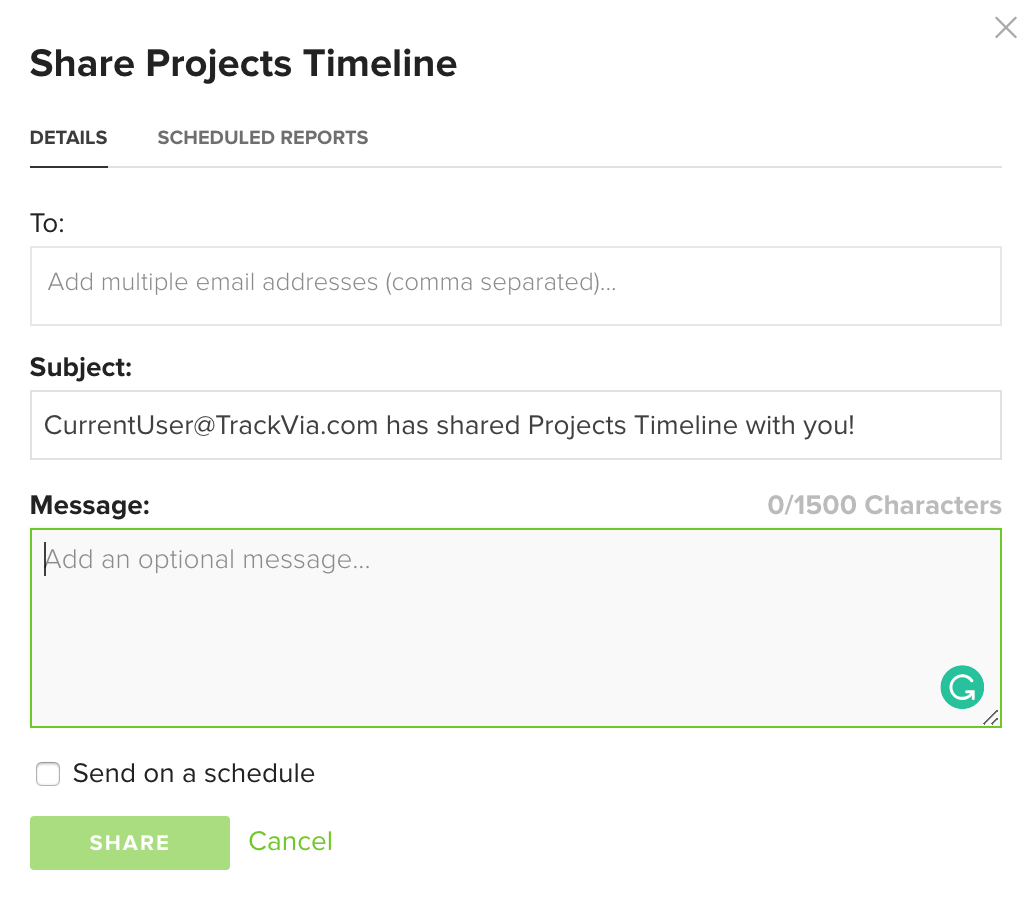This screenshot has width=1034, height=900.
Task: Switch to the Scheduled Reports tab
Action: coord(262,138)
